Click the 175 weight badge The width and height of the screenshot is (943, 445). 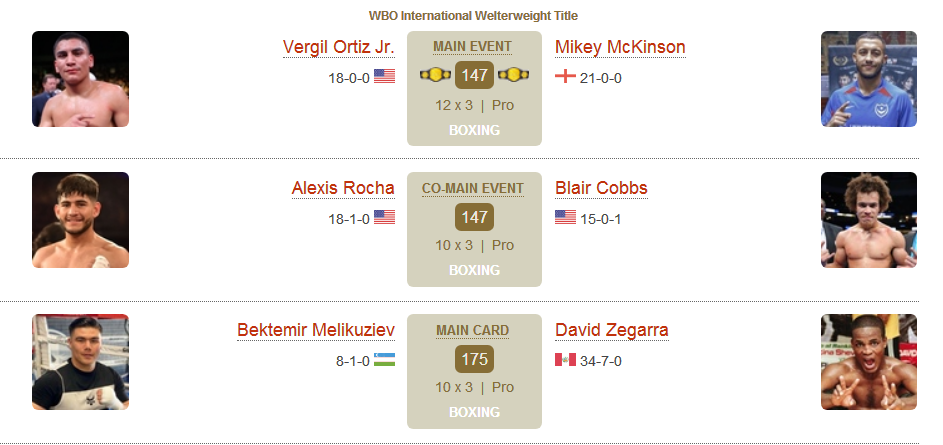pyautogui.click(x=475, y=359)
